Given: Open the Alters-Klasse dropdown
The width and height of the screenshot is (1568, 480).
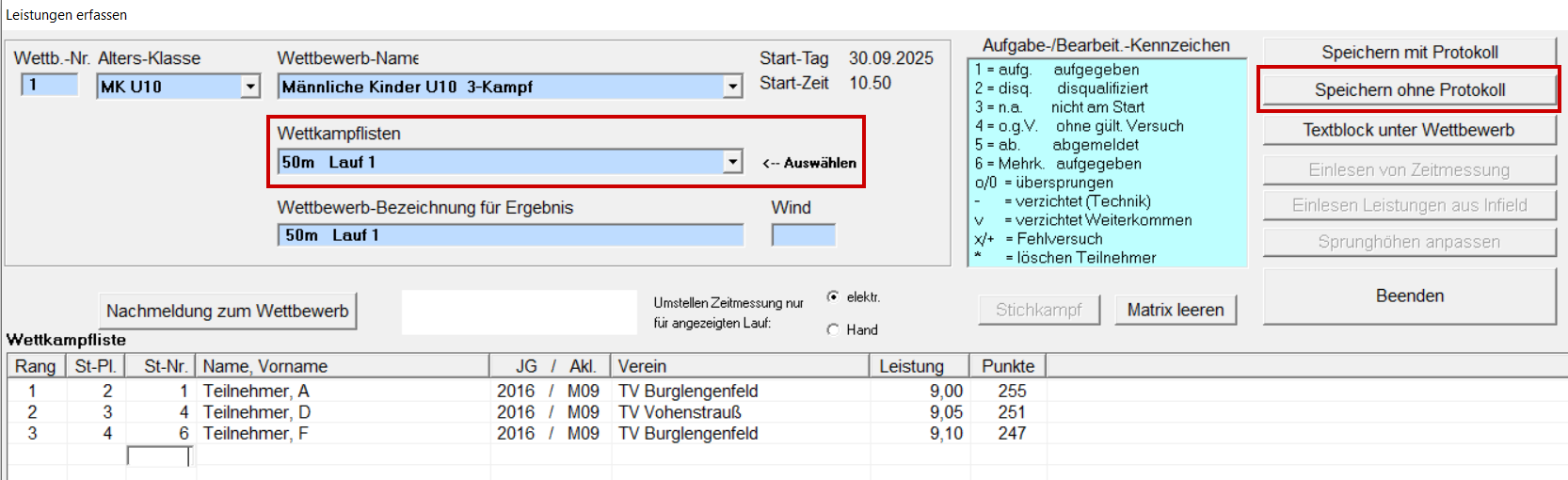Looking at the screenshot, I should coord(250,87).
